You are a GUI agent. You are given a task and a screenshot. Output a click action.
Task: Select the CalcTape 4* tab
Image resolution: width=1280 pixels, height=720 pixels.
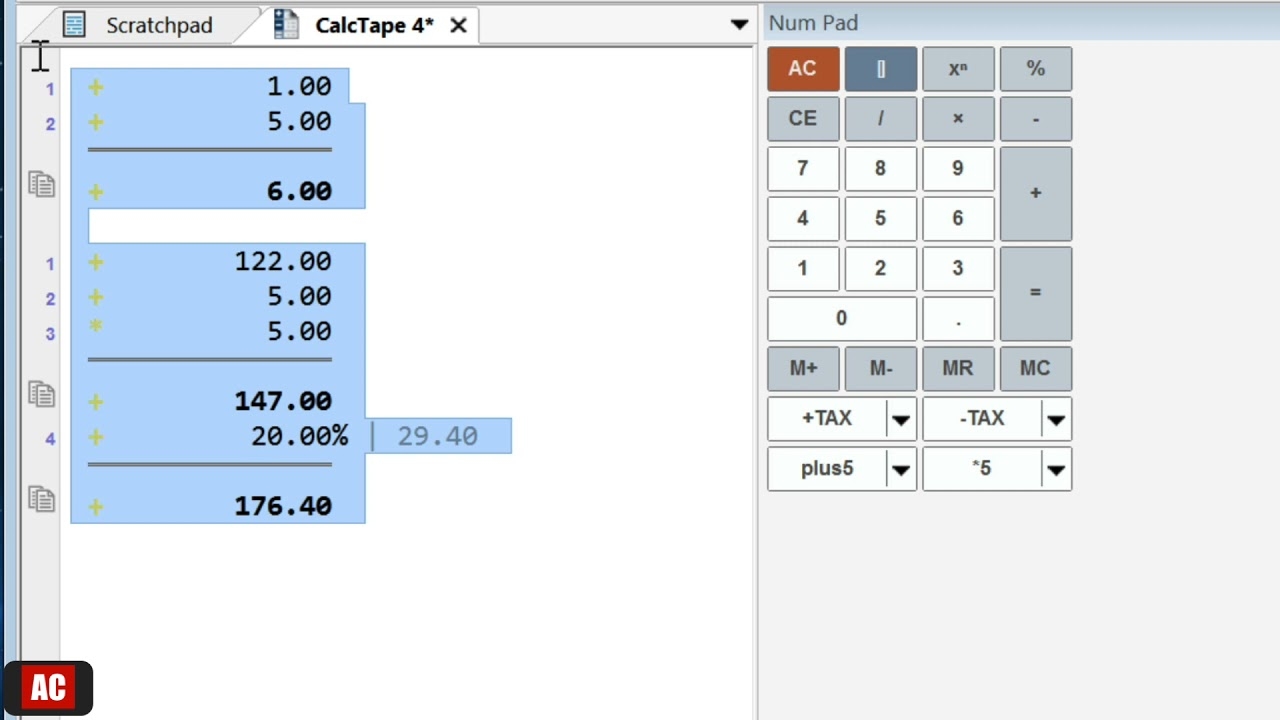coord(374,25)
